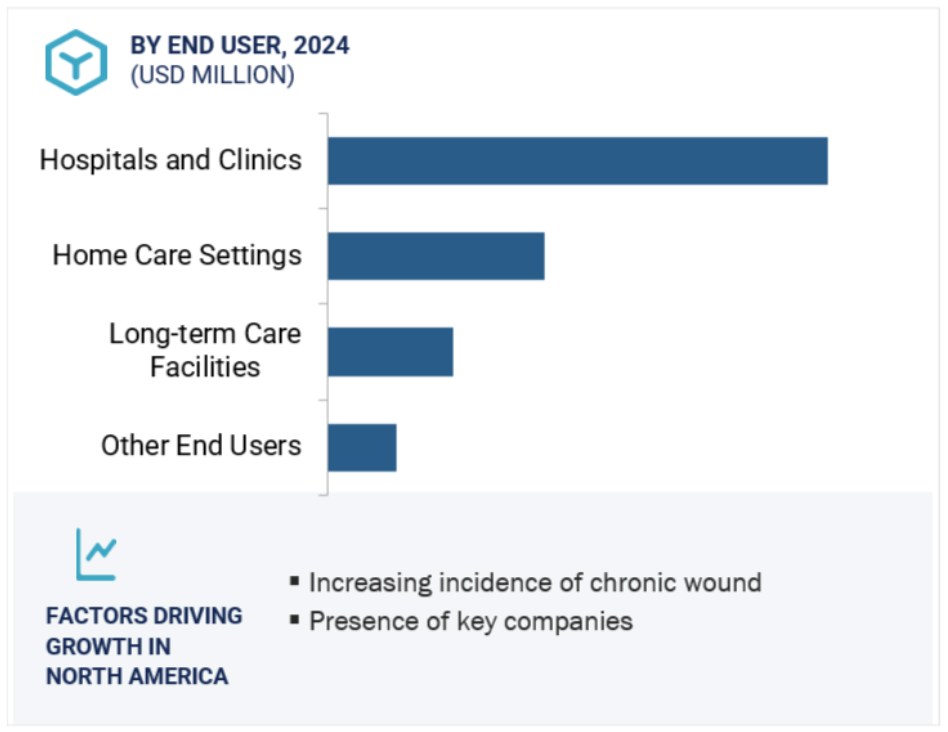The height and width of the screenshot is (732, 948).
Task: Click the bullet before Presence of key companies
Action: (x=294, y=620)
